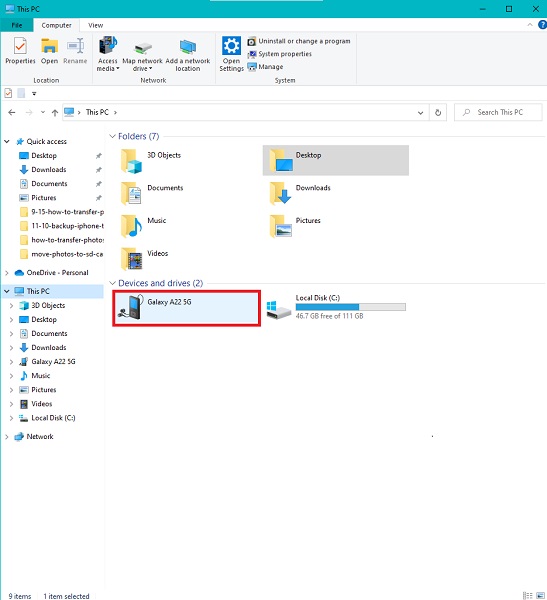Expand 3D Objects in the tree
Image resolution: width=547 pixels, height=600 pixels.
coord(11,305)
